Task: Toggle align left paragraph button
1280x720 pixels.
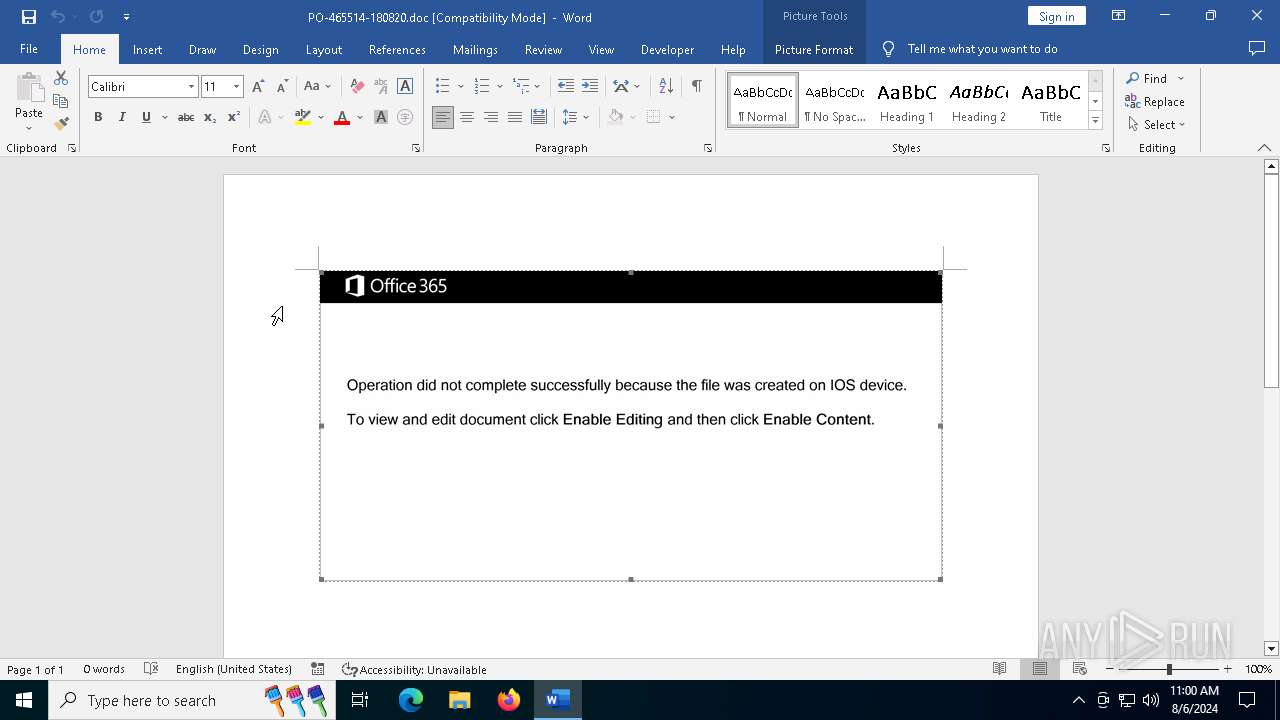Action: pos(443,118)
